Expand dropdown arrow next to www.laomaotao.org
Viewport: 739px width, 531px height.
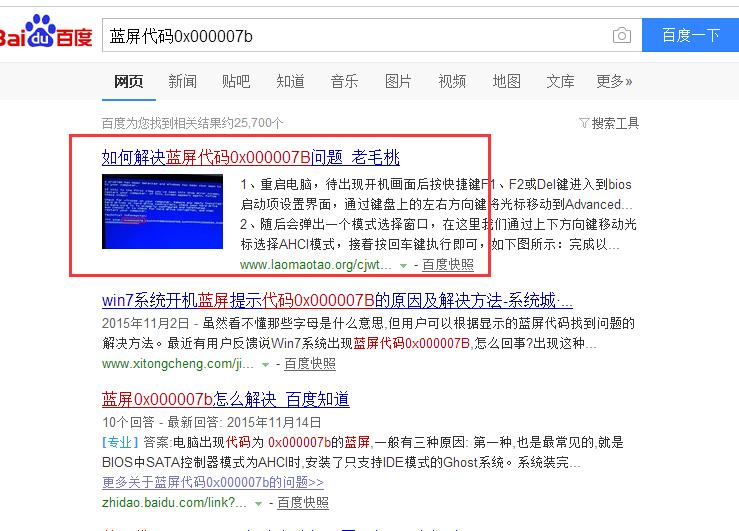click(x=403, y=266)
